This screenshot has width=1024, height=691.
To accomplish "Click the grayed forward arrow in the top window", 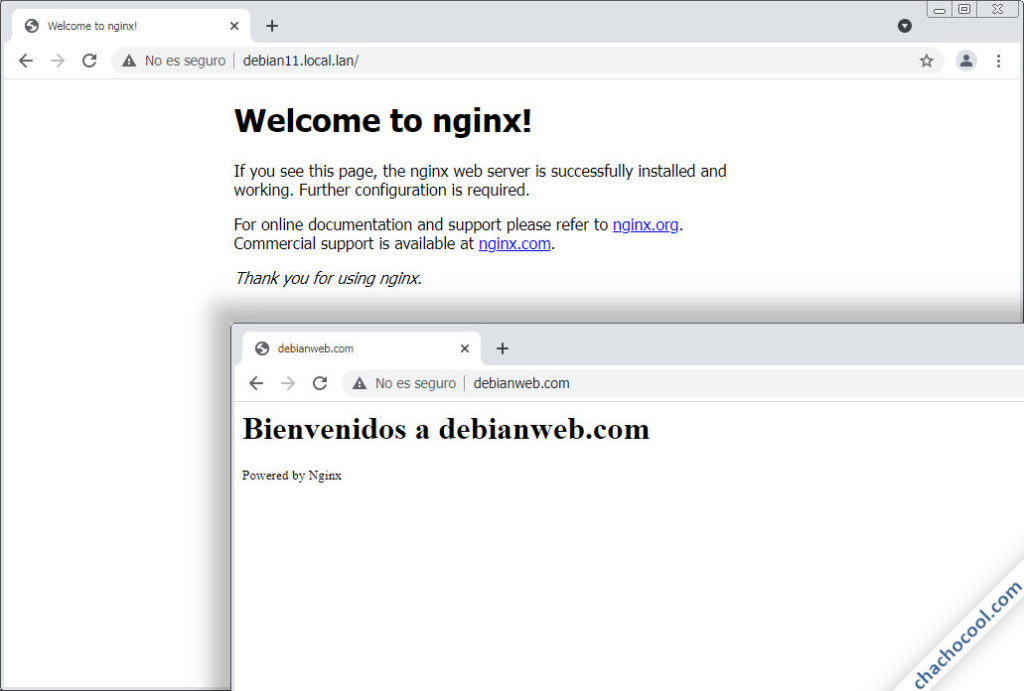I will click(57, 60).
